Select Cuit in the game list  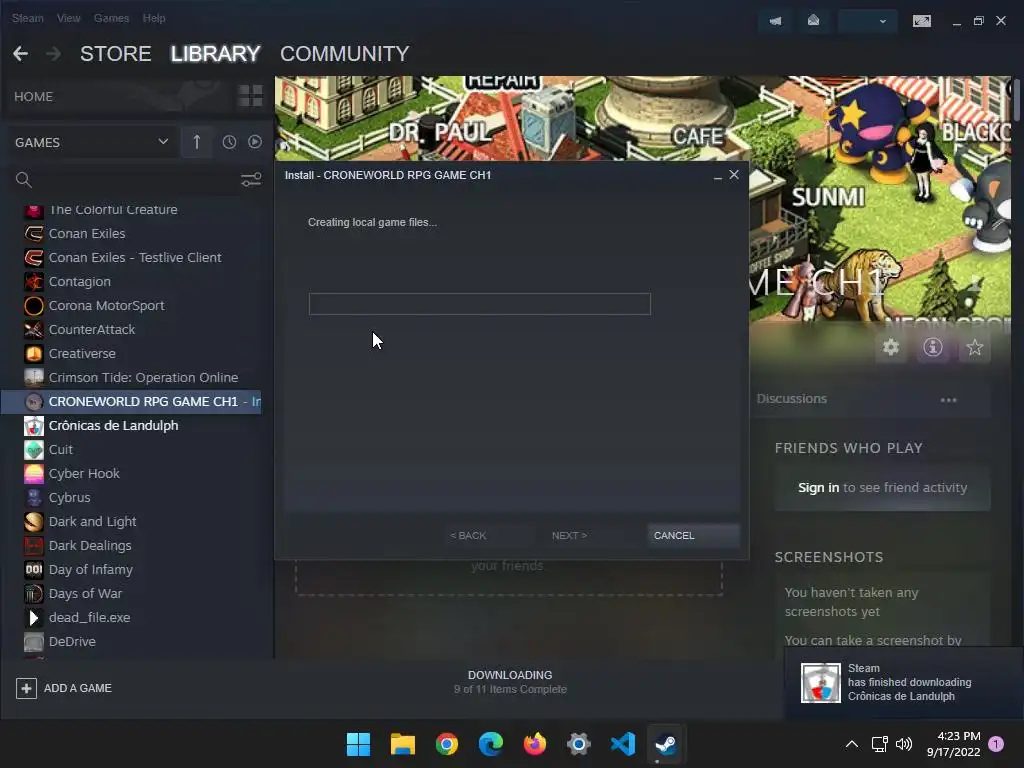click(60, 449)
